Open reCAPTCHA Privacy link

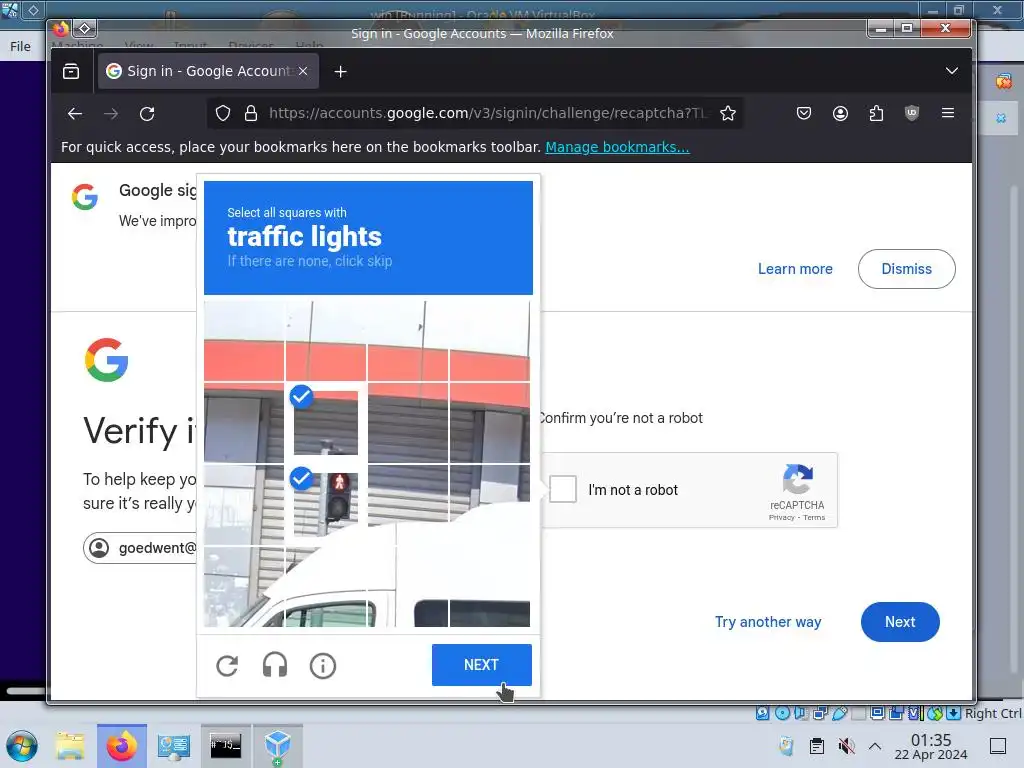coord(781,517)
